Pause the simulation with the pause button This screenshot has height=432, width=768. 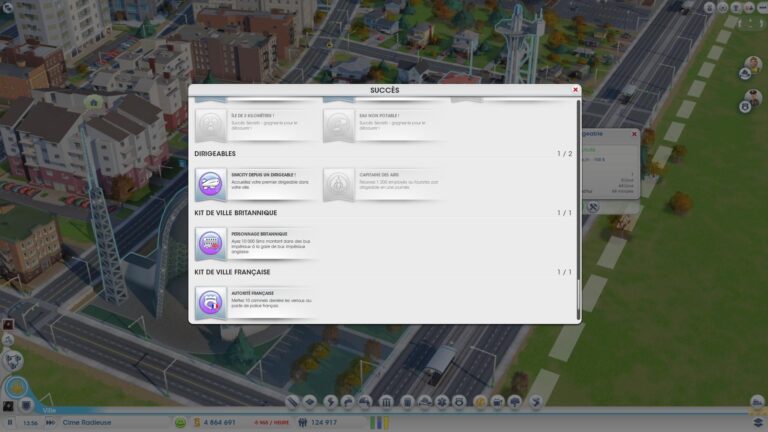pos(10,422)
